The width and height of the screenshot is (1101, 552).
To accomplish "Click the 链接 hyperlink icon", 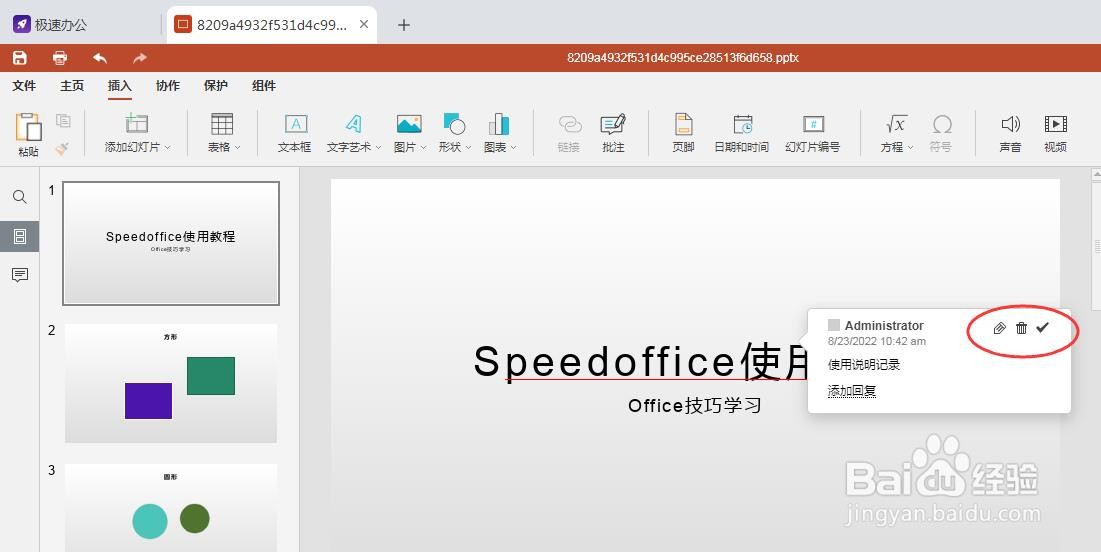I will tap(569, 124).
